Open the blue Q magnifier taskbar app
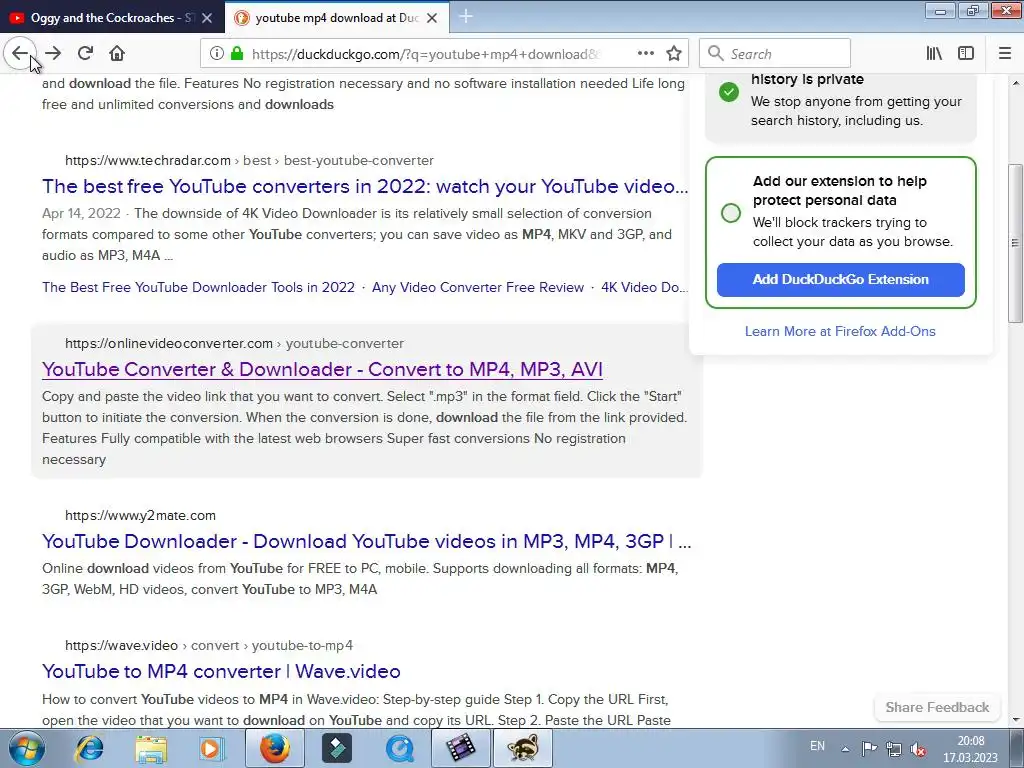 coord(399,748)
